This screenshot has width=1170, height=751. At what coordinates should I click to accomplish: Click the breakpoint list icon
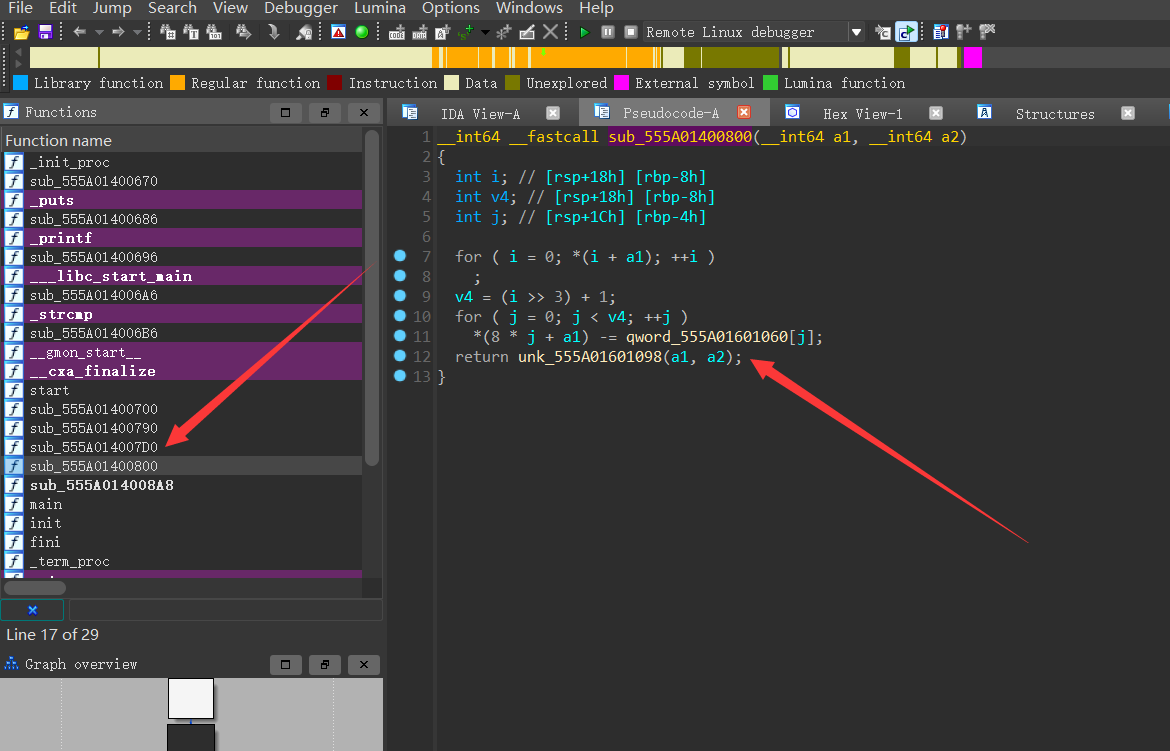(x=941, y=32)
